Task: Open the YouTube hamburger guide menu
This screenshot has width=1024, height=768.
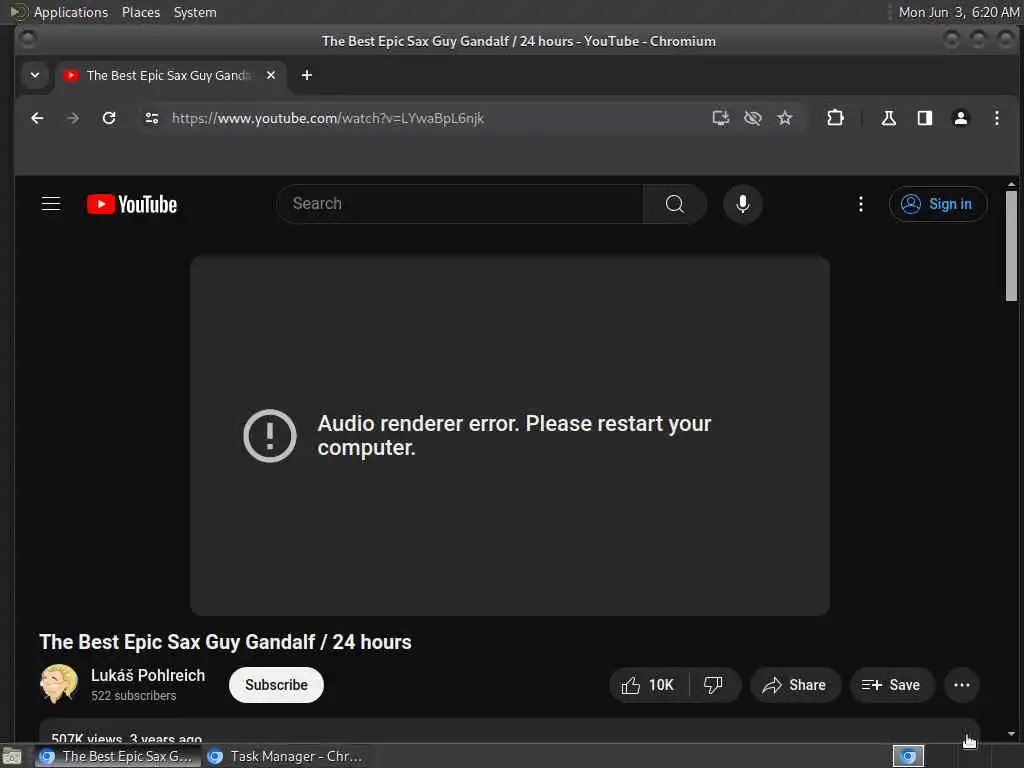Action: (x=51, y=204)
